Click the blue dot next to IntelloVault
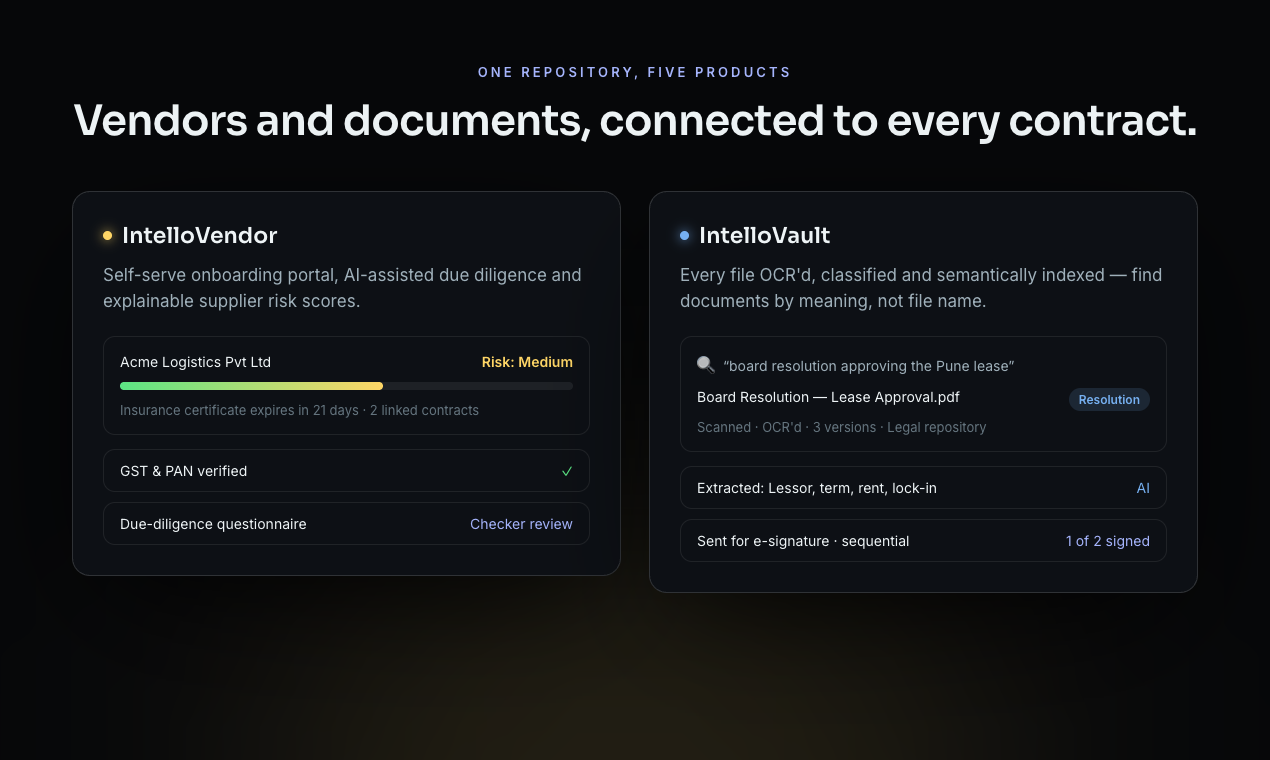 (684, 236)
